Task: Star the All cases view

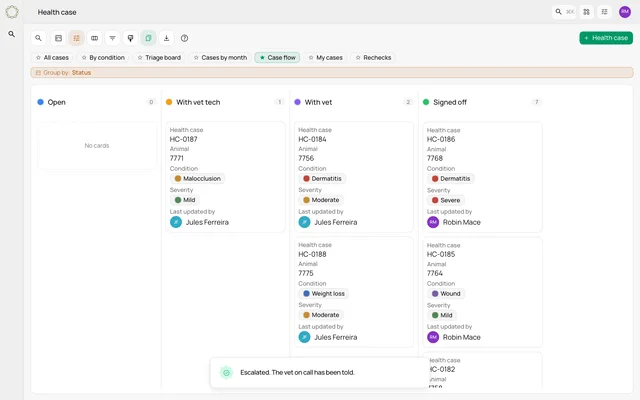Action: coord(38,58)
